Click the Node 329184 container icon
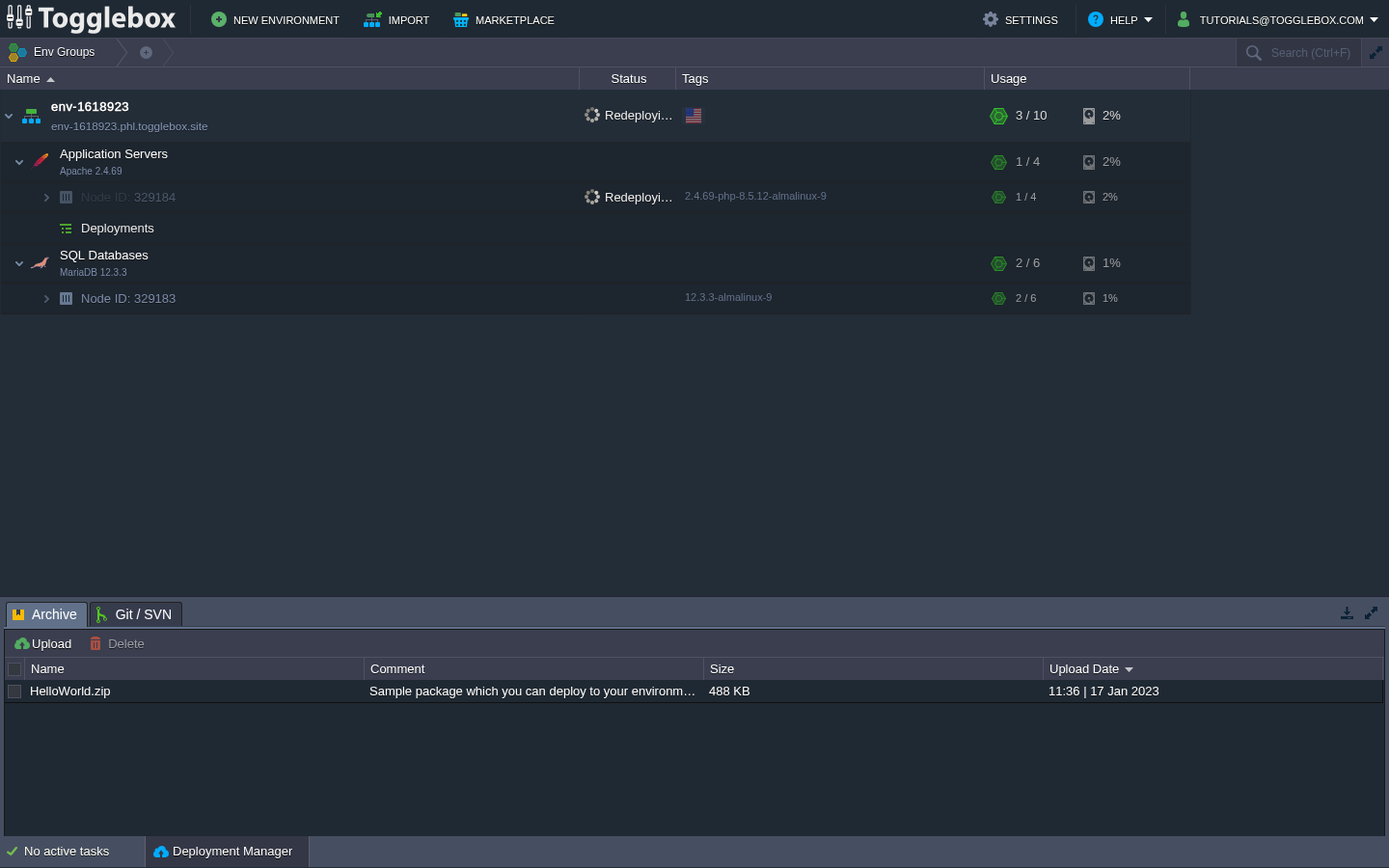The width and height of the screenshot is (1389, 868). (x=66, y=198)
